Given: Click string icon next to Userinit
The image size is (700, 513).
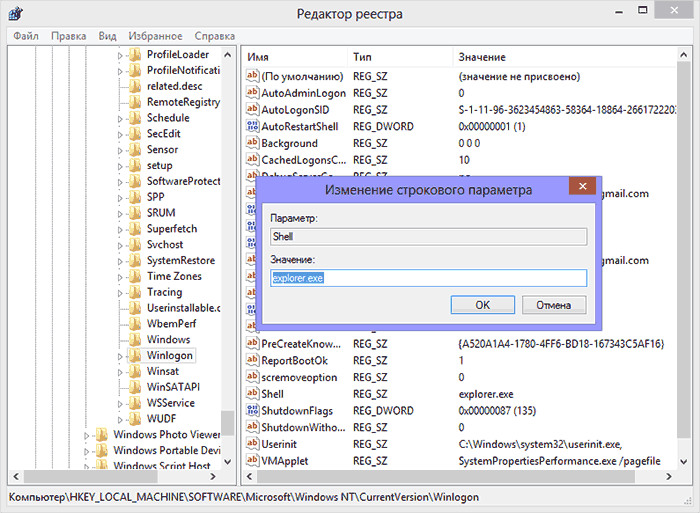Looking at the screenshot, I should [x=252, y=444].
